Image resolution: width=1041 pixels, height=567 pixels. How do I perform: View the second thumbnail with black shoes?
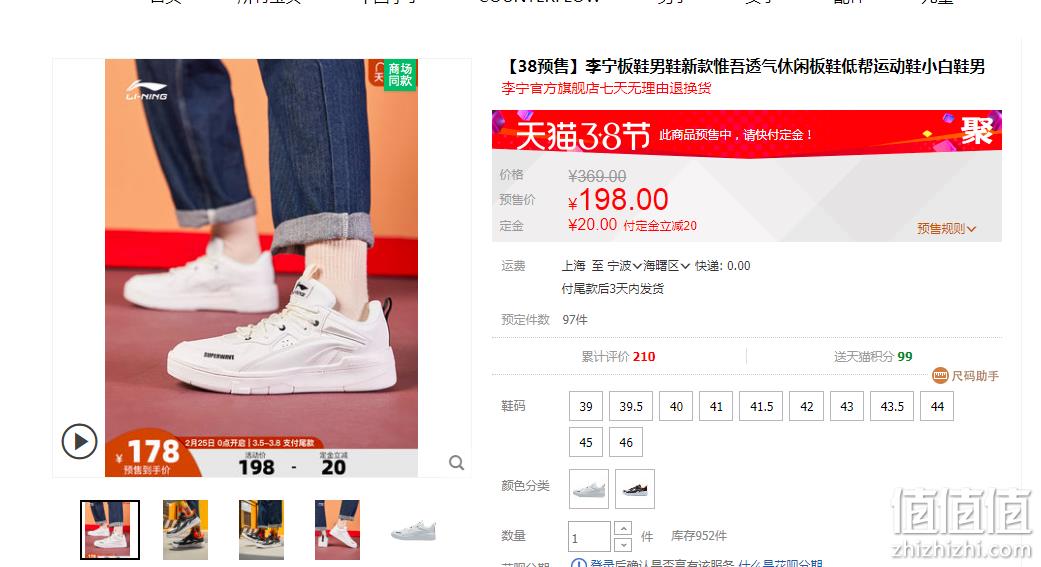pyautogui.click(x=185, y=530)
